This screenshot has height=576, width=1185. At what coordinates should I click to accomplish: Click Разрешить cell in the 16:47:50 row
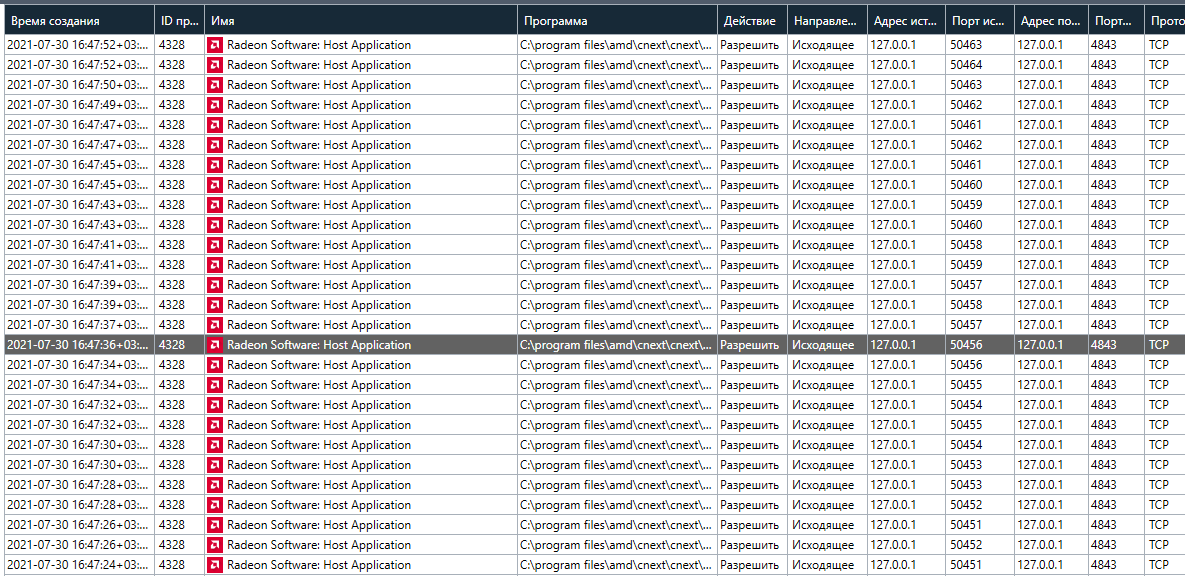(x=753, y=85)
